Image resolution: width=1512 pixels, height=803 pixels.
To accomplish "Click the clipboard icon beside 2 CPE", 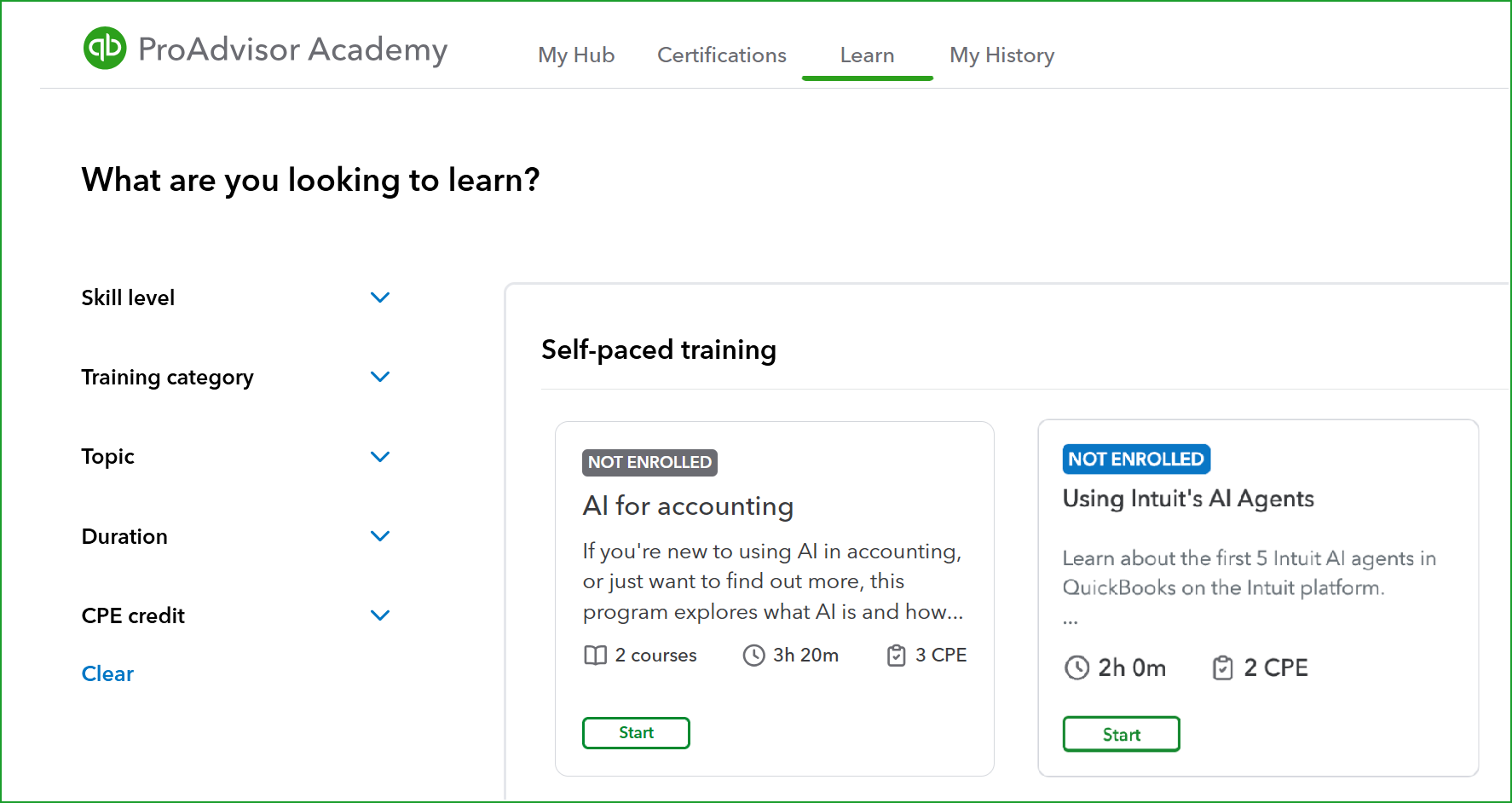I will (x=1222, y=667).
